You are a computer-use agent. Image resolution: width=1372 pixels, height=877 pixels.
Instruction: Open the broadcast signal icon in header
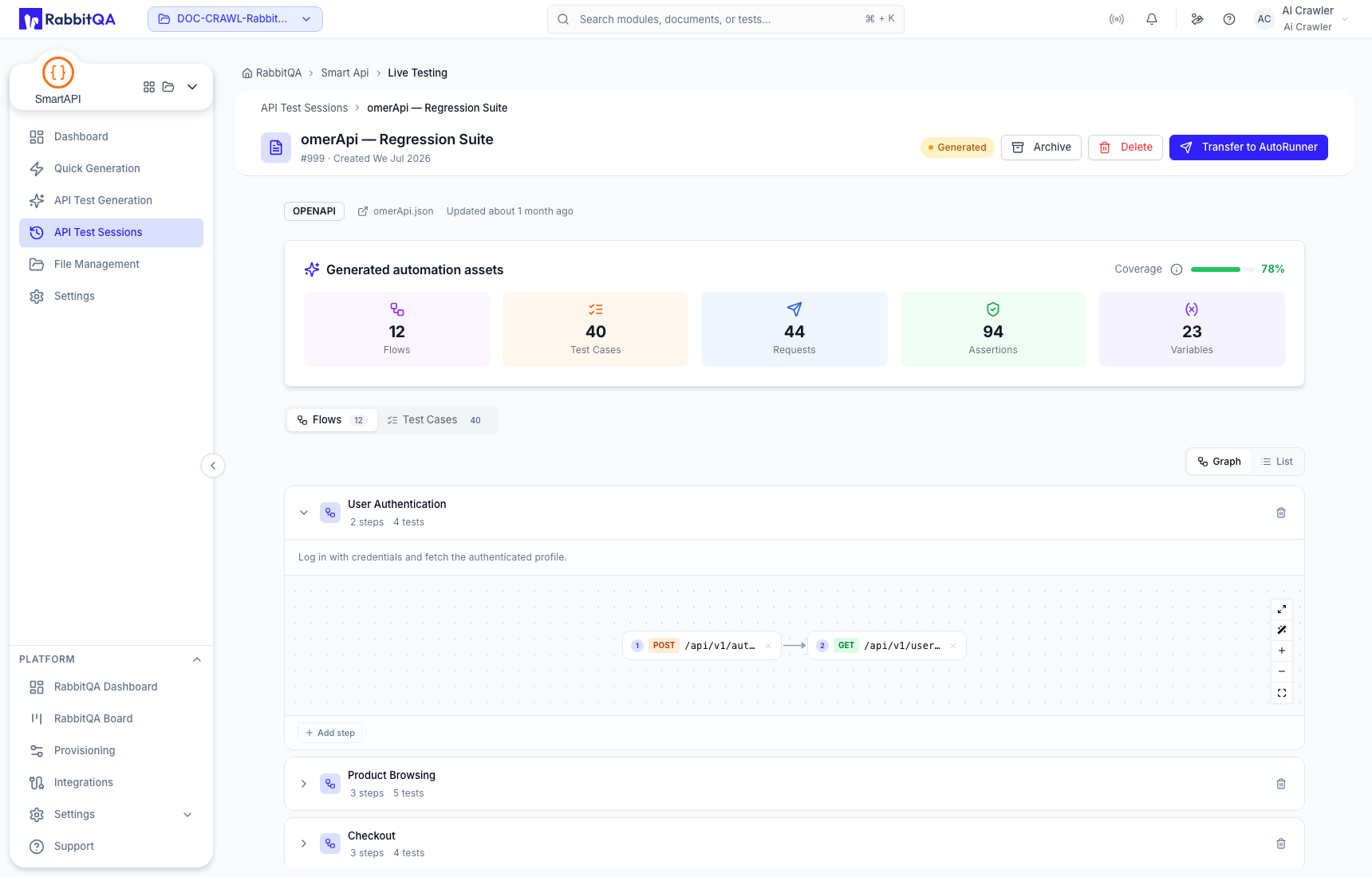[x=1117, y=19]
